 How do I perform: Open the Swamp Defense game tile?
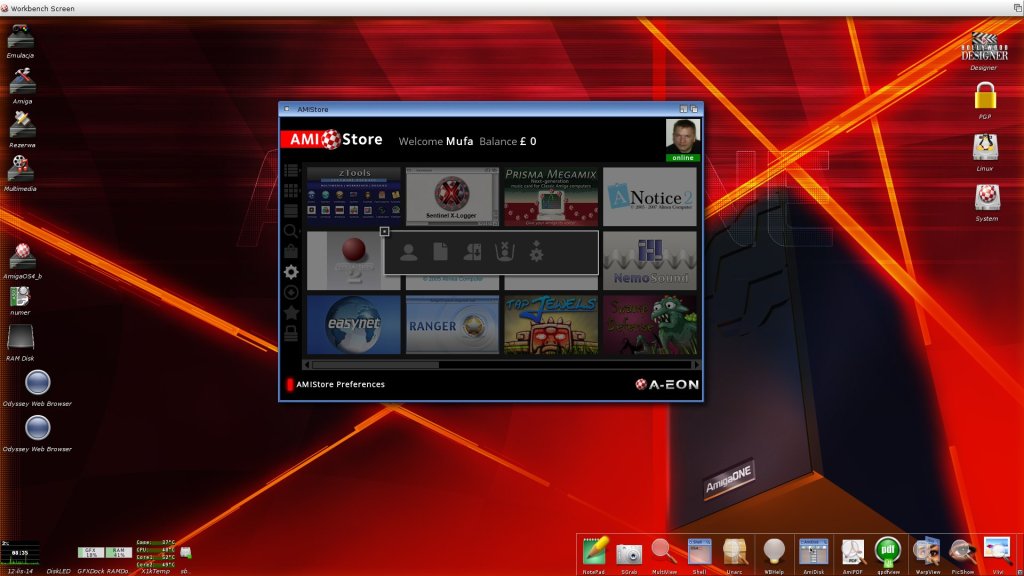pyautogui.click(x=650, y=325)
